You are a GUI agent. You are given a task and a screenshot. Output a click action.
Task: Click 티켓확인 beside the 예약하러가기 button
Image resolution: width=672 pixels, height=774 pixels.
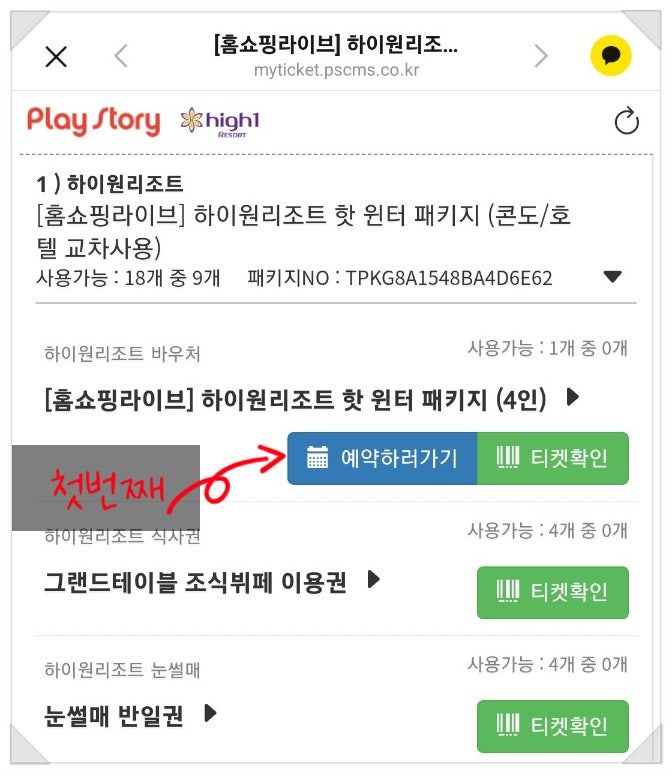[553, 458]
